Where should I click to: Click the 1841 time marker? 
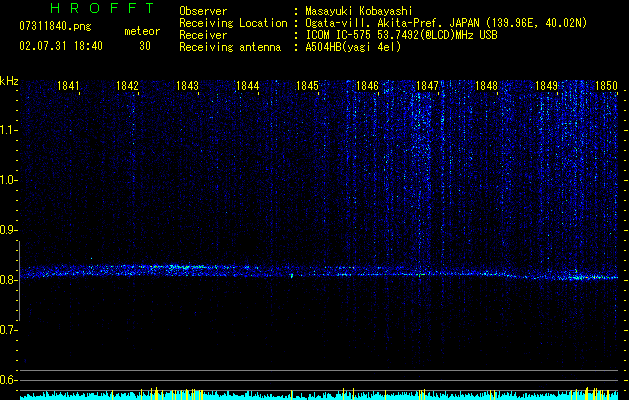pos(68,86)
